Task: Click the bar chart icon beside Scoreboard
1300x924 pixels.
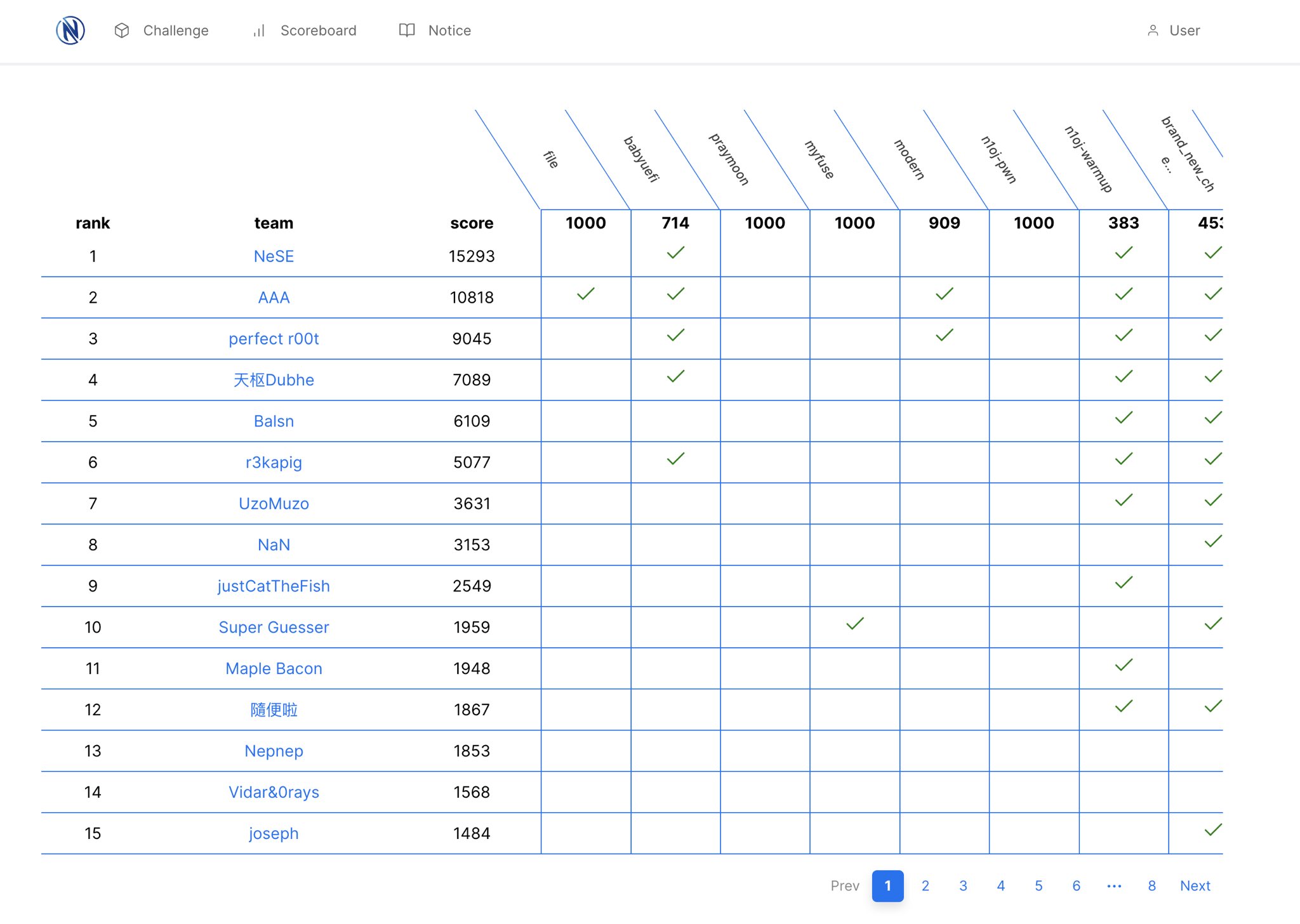Action: 258,30
